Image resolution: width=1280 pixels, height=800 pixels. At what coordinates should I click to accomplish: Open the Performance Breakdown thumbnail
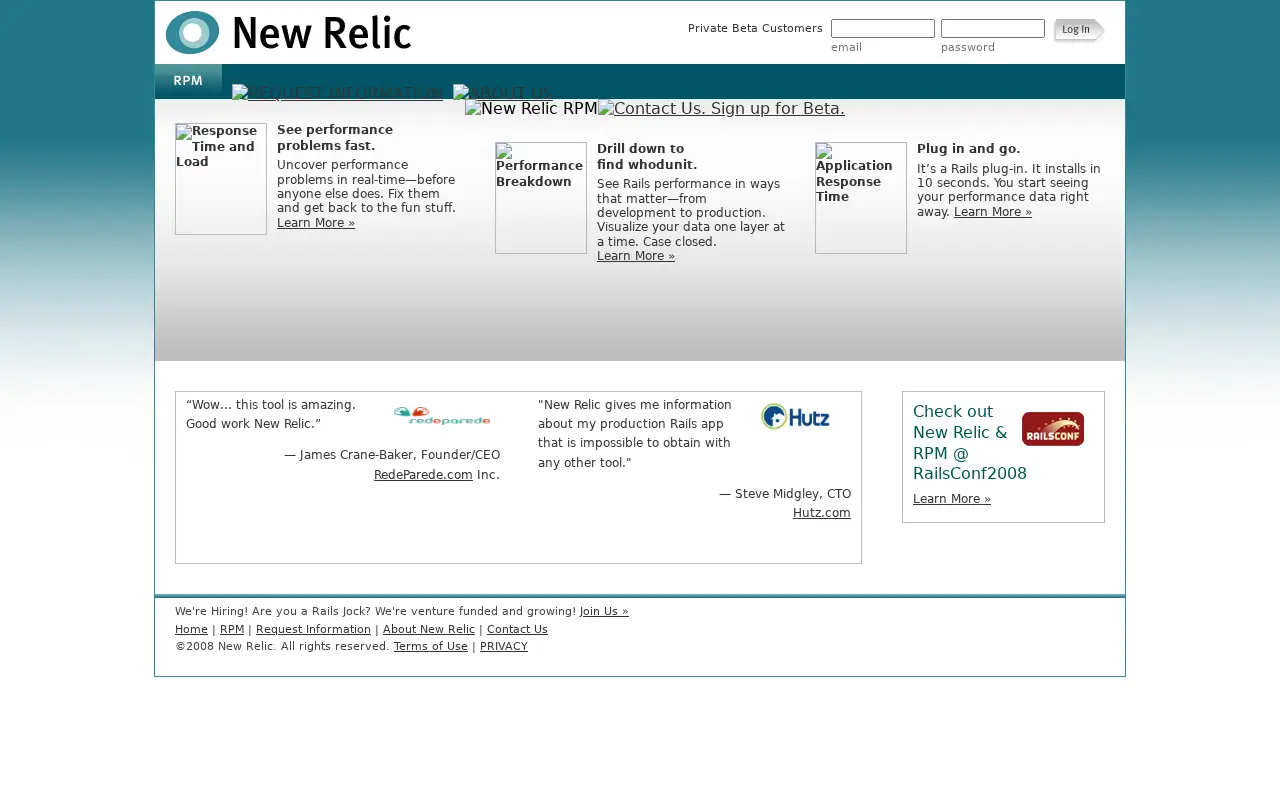point(541,198)
